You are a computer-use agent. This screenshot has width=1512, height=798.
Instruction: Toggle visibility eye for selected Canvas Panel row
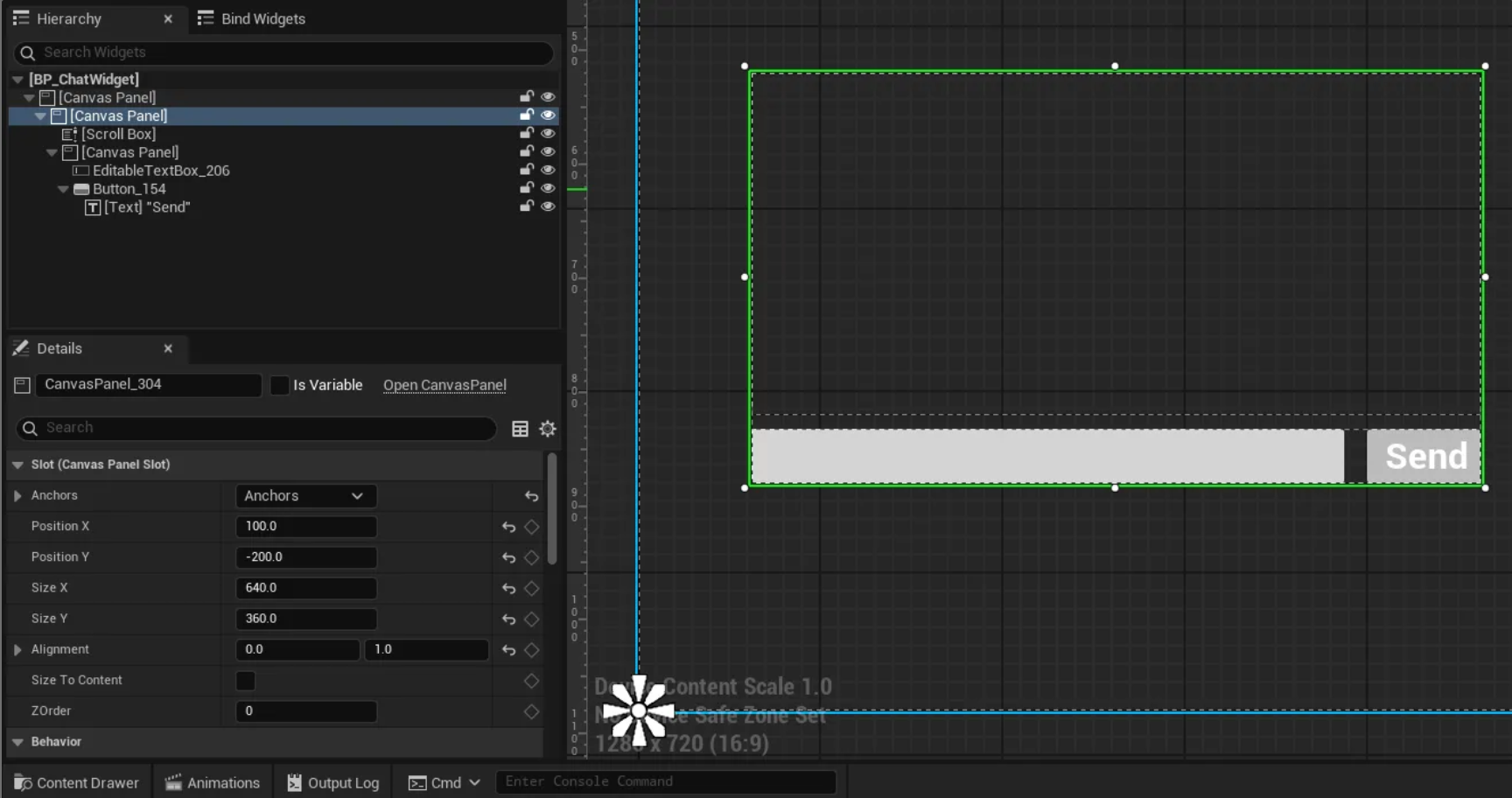tap(548, 115)
